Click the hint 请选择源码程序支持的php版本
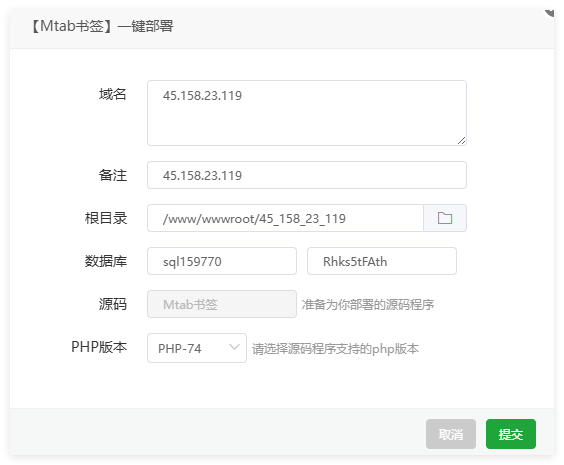Image resolution: width=564 pixels, height=465 pixels. [x=335, y=349]
